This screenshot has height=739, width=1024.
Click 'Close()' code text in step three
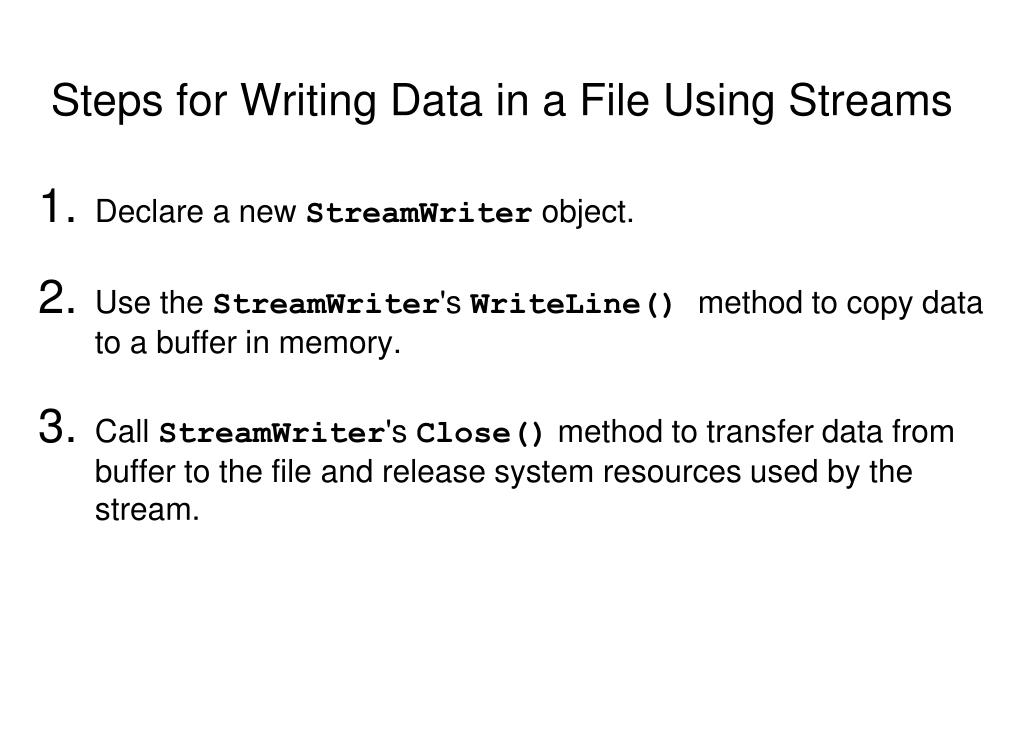pyautogui.click(x=480, y=433)
